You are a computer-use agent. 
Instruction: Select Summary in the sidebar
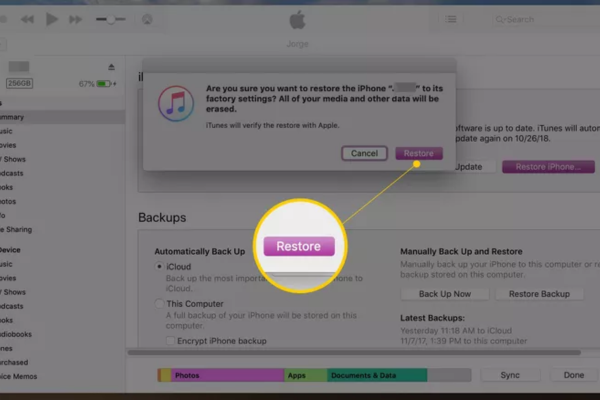point(61,117)
